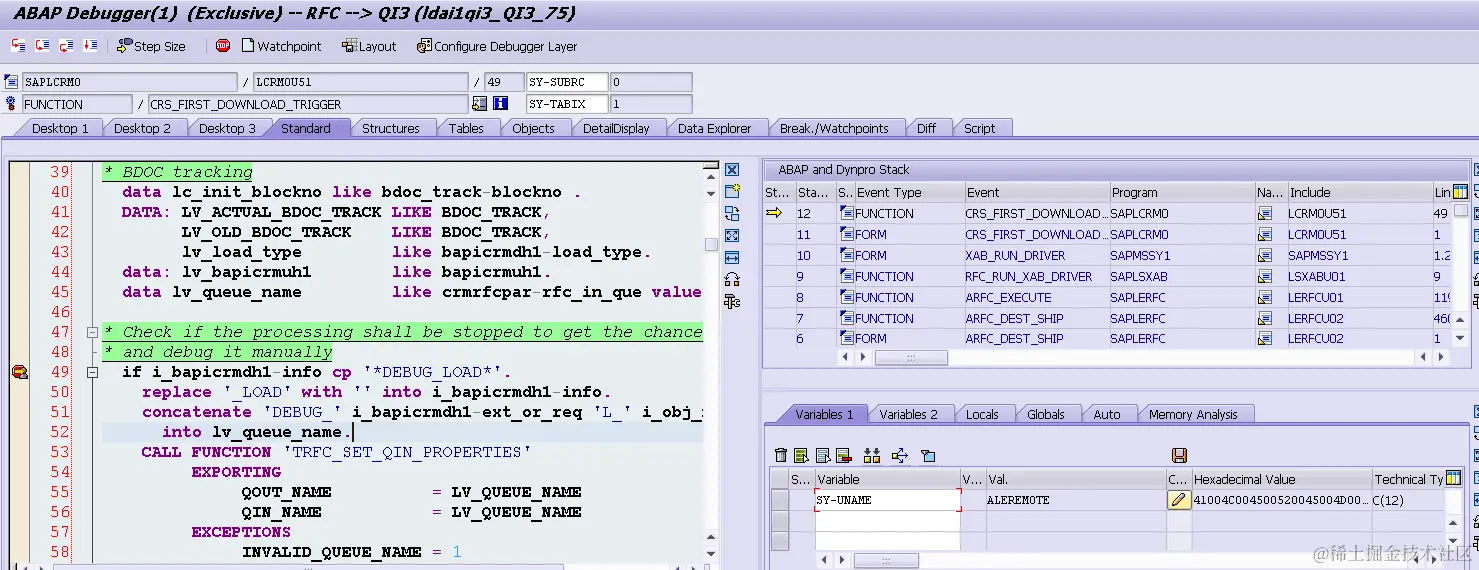
Task: Click the Save variables disk icon
Action: pyautogui.click(x=1179, y=456)
